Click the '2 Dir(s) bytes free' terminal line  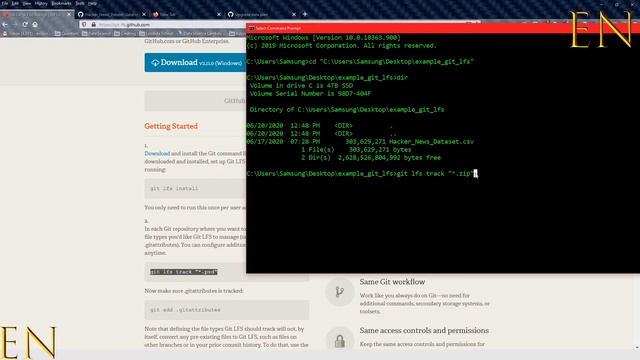point(371,158)
